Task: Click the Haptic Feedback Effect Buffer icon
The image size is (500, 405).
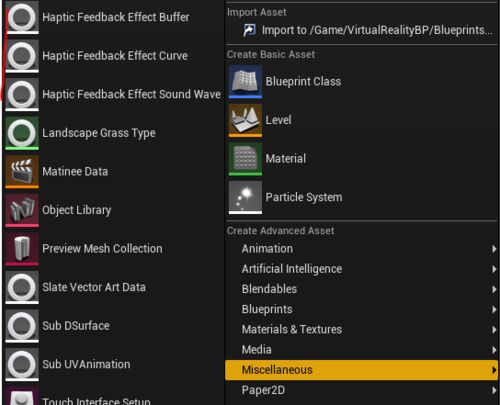Action: pyautogui.click(x=22, y=17)
